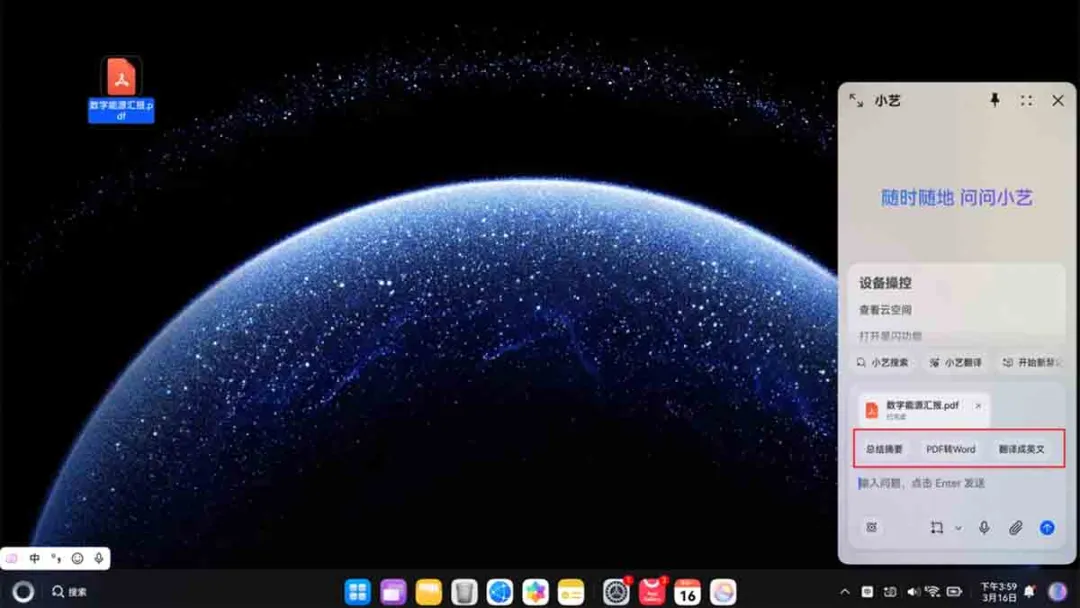Open the calendar app showing 16
The image size is (1080, 608).
click(x=687, y=591)
